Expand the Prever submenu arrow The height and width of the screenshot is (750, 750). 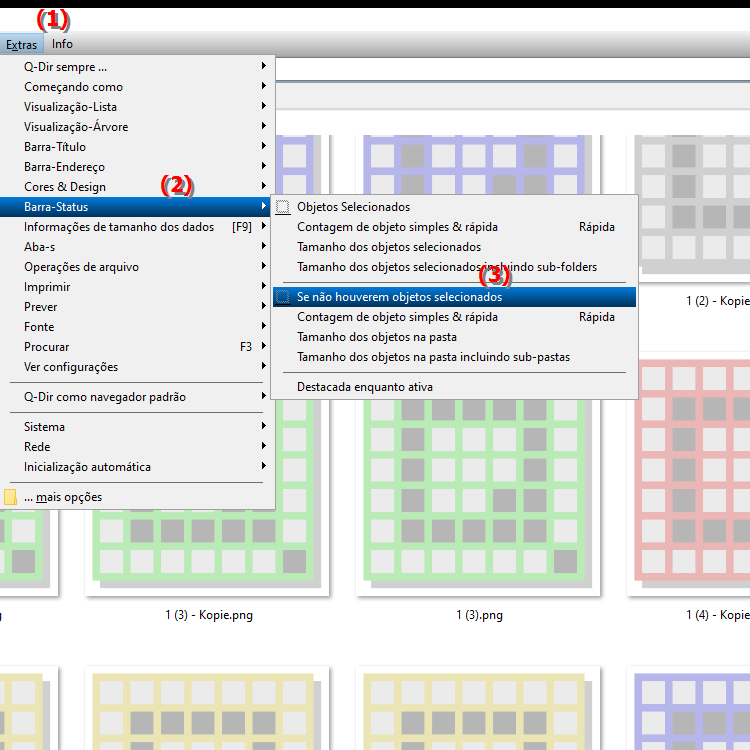[x=264, y=306]
